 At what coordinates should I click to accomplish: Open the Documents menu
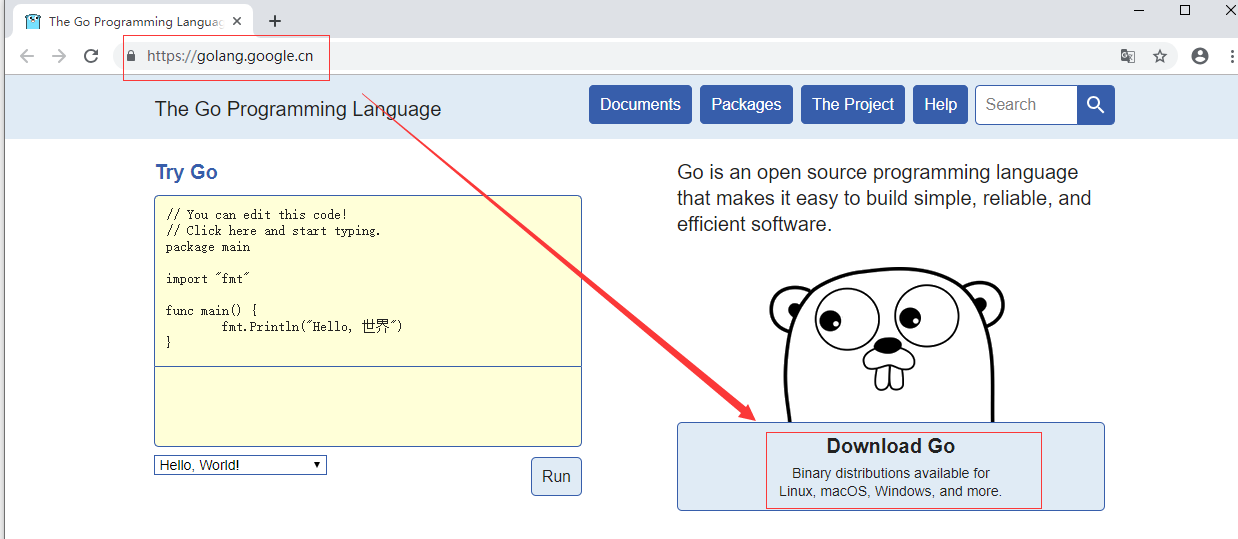pyautogui.click(x=640, y=105)
